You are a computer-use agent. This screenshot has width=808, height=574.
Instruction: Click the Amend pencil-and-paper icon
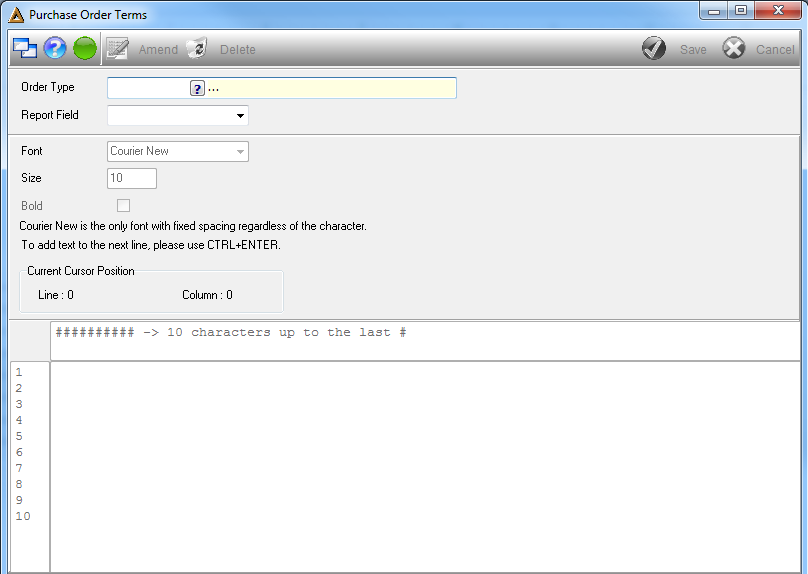pyautogui.click(x=117, y=48)
